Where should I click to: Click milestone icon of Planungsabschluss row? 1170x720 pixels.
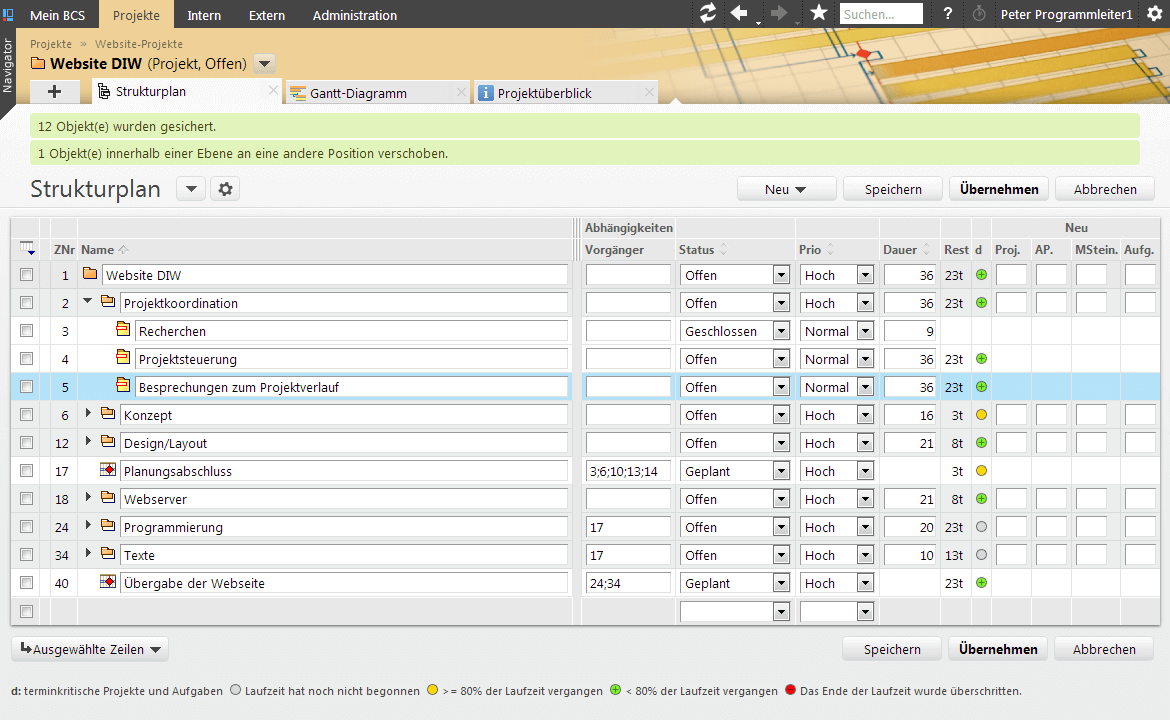(108, 469)
